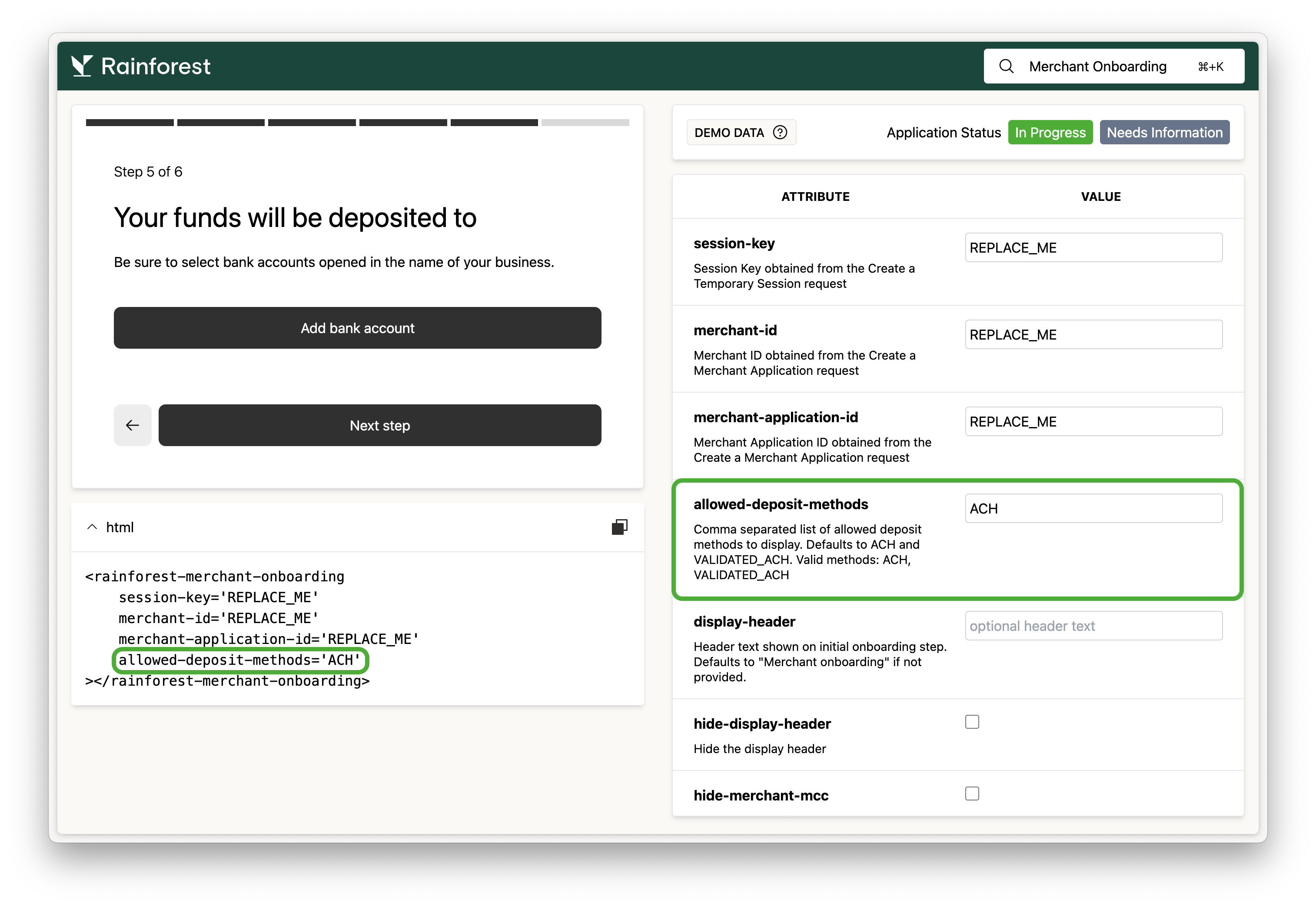1316x907 pixels.
Task: Focus the merchant-id input field
Action: click(x=1093, y=335)
